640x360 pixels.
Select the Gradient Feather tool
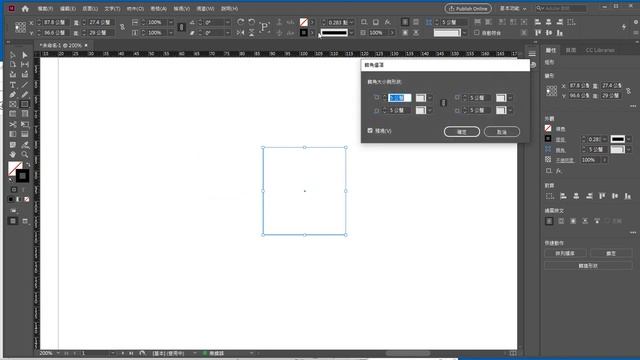click(25, 134)
